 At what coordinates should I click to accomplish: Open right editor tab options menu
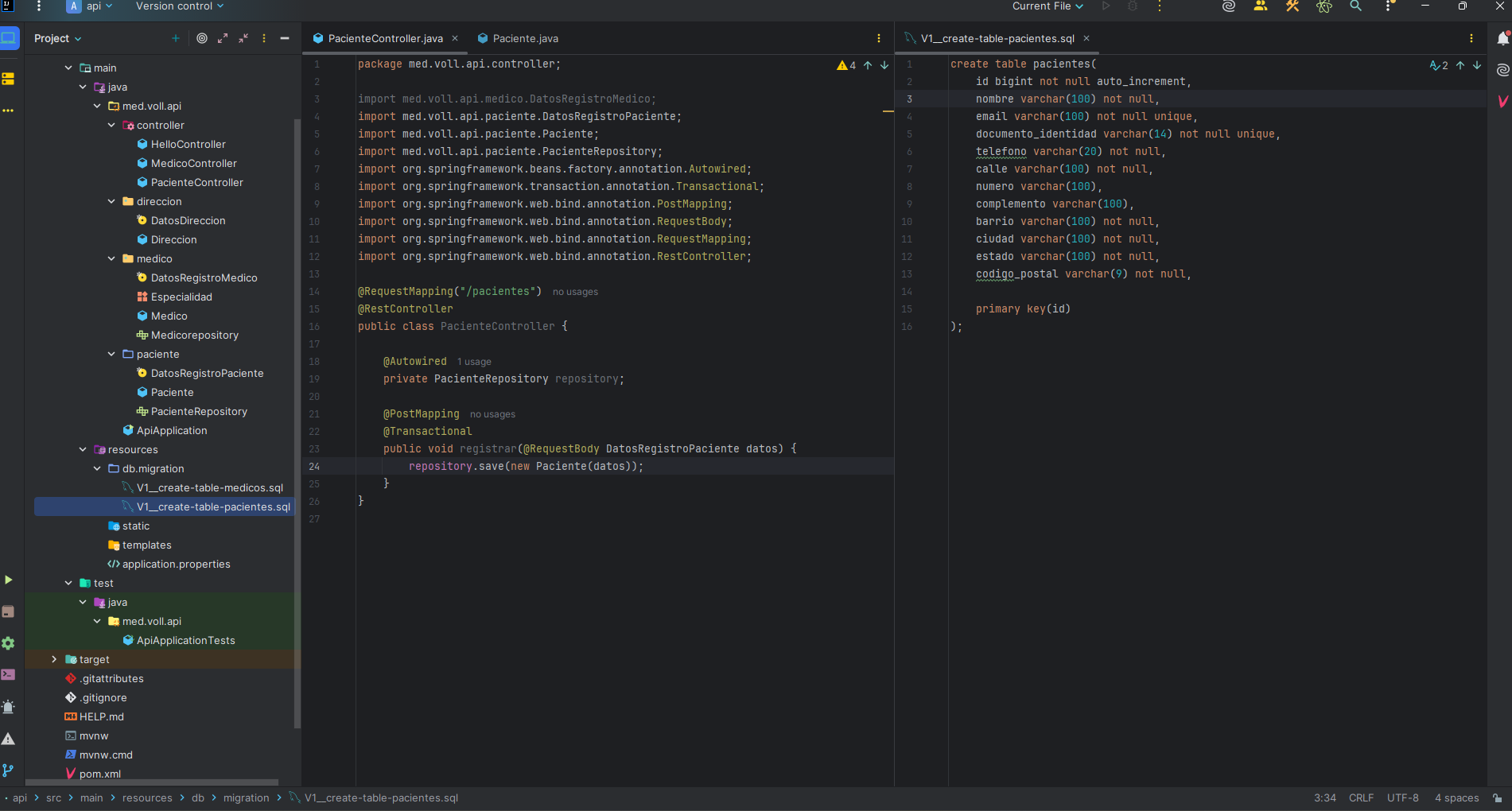pos(1471,38)
